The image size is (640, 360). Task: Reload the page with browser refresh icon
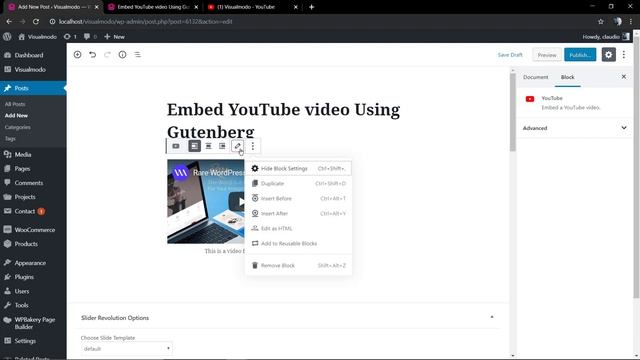(x=36, y=21)
